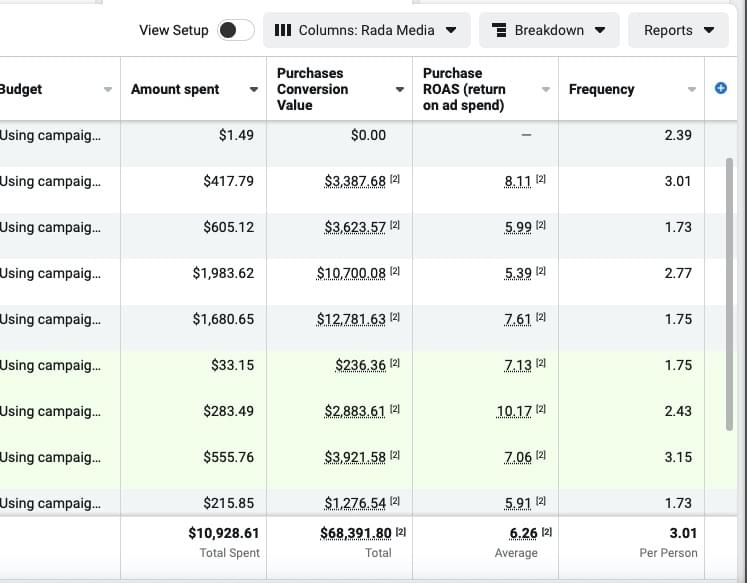This screenshot has height=583, width=747.
Task: Open the Reports dropdown menu
Action: [x=678, y=30]
